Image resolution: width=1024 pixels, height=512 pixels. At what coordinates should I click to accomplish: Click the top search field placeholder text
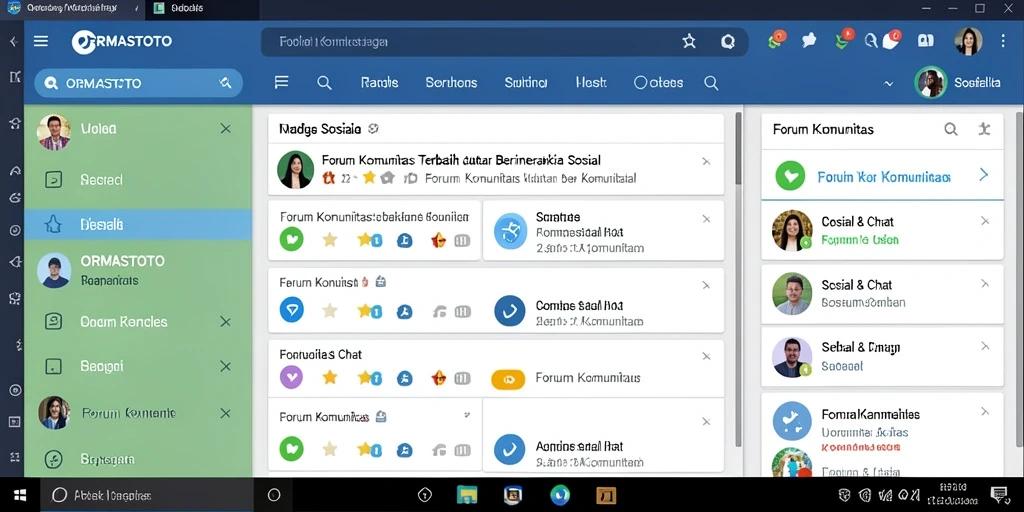333,42
